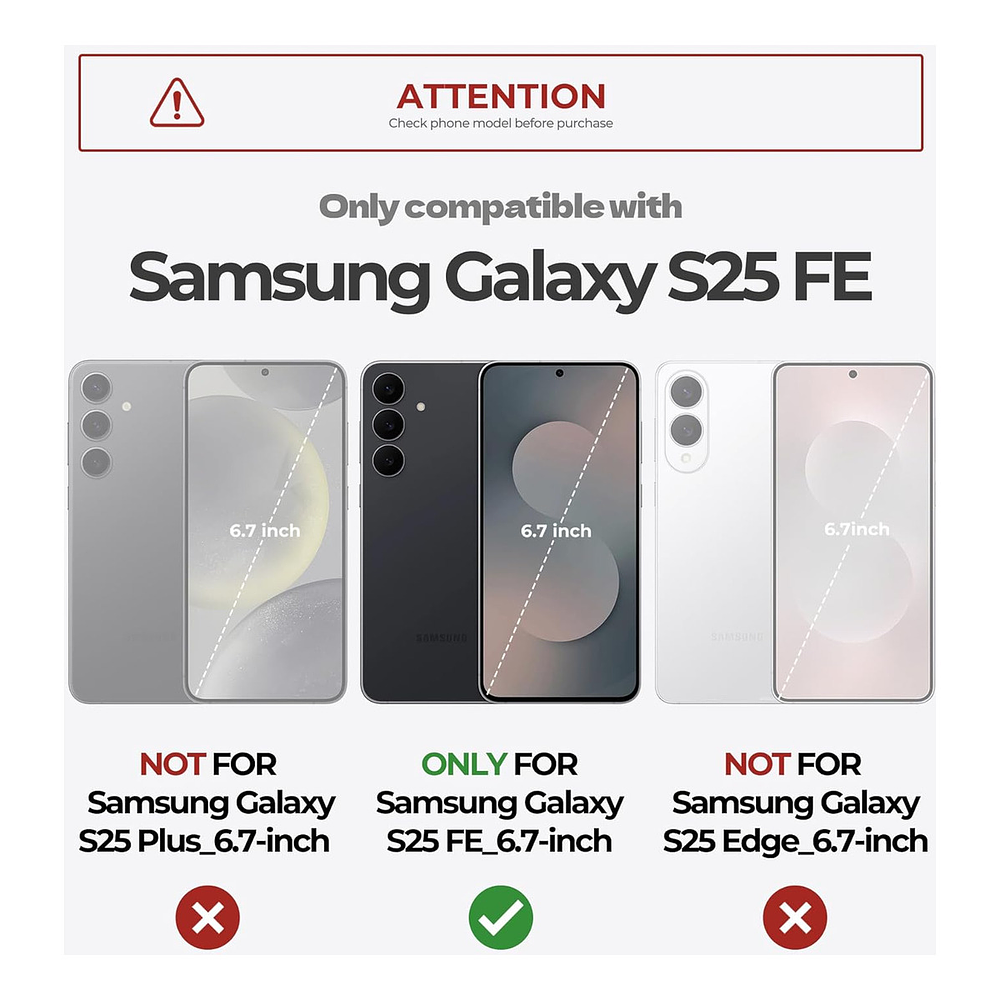Click the triple camera on gray S25 Plus
The height and width of the screenshot is (1000, 1000).
click(x=96, y=425)
